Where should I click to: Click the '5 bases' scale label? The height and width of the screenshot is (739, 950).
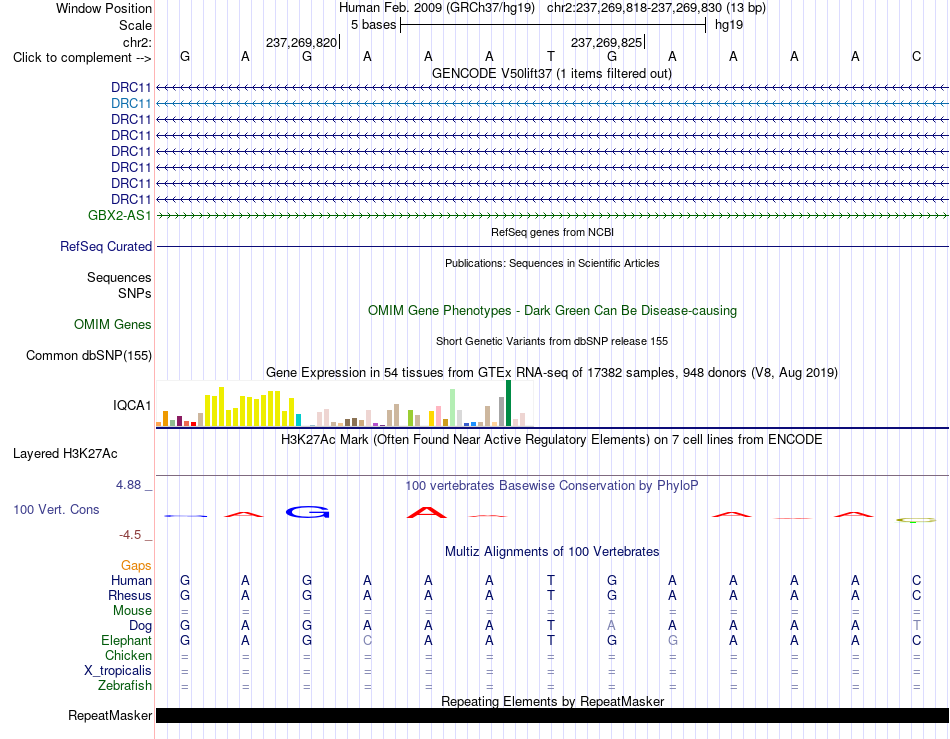click(373, 25)
